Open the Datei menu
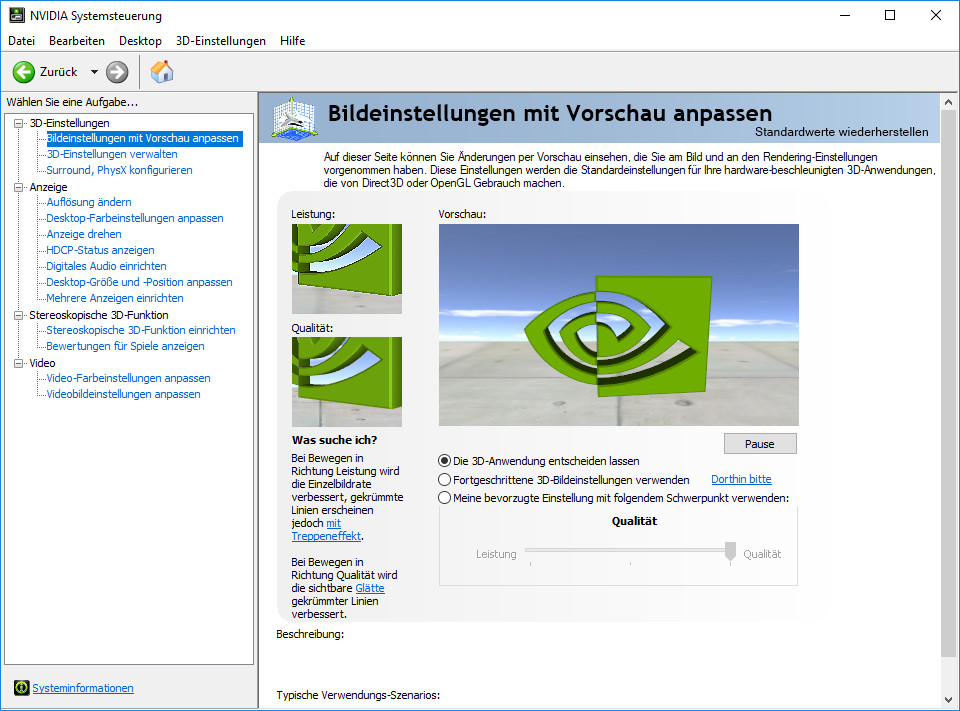 point(21,41)
